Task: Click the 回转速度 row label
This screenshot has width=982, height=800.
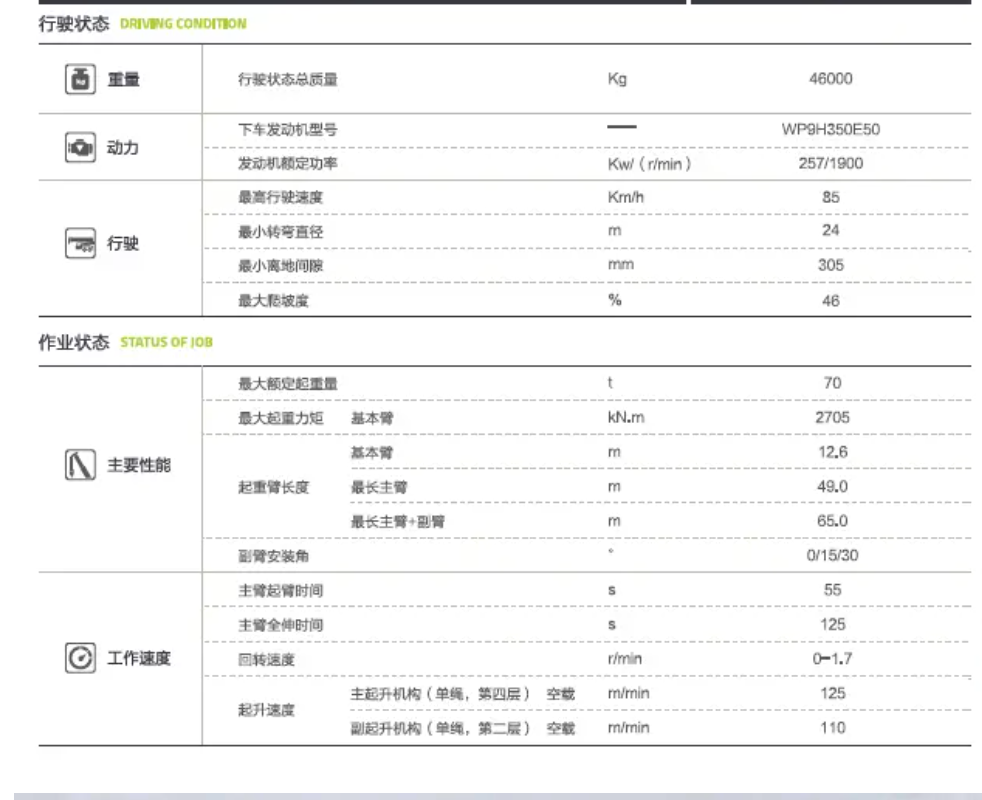Action: [x=266, y=659]
